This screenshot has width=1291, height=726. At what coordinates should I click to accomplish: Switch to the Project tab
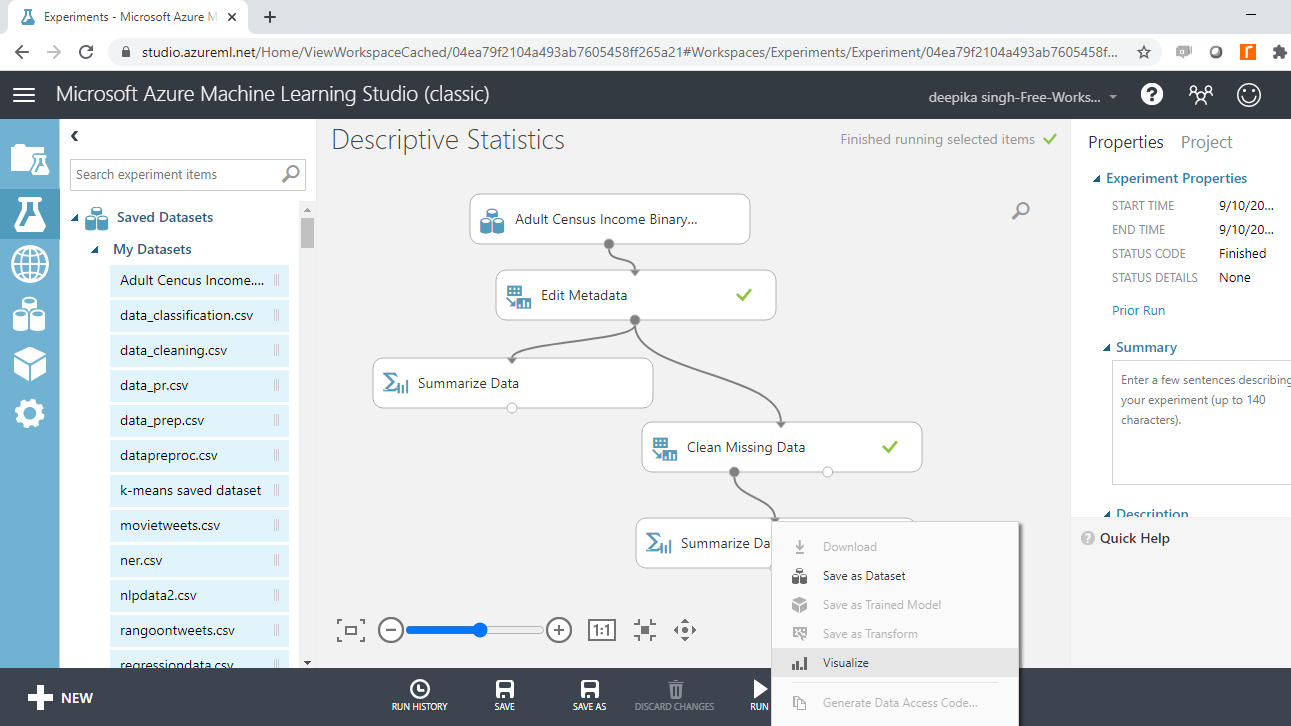point(1206,142)
